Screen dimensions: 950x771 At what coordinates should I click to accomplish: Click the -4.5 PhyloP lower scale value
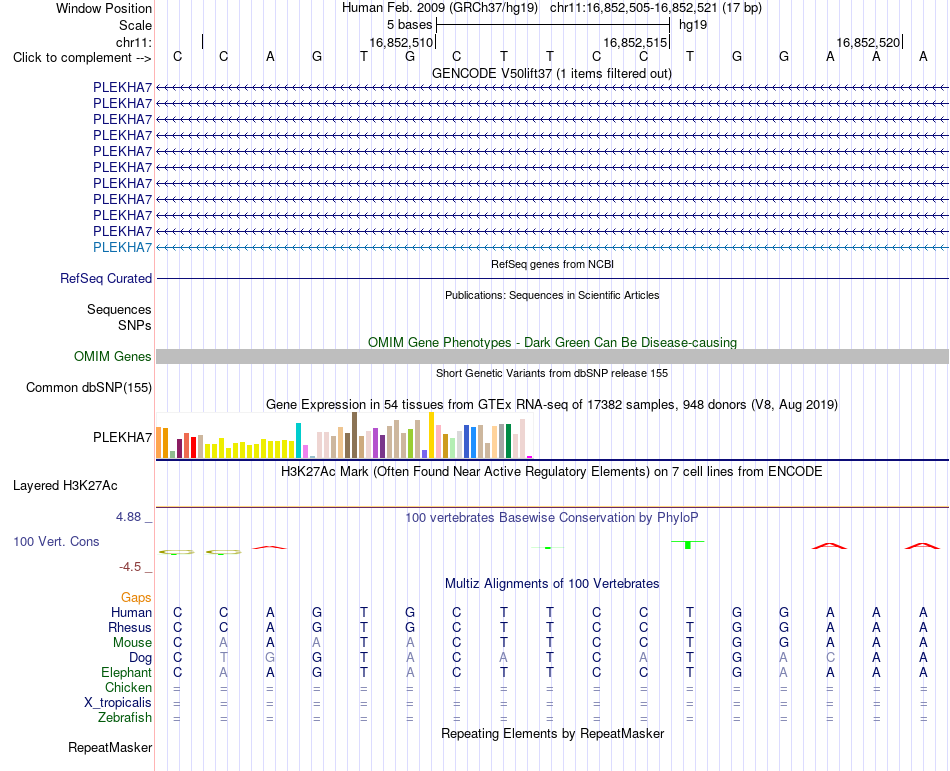[x=130, y=567]
